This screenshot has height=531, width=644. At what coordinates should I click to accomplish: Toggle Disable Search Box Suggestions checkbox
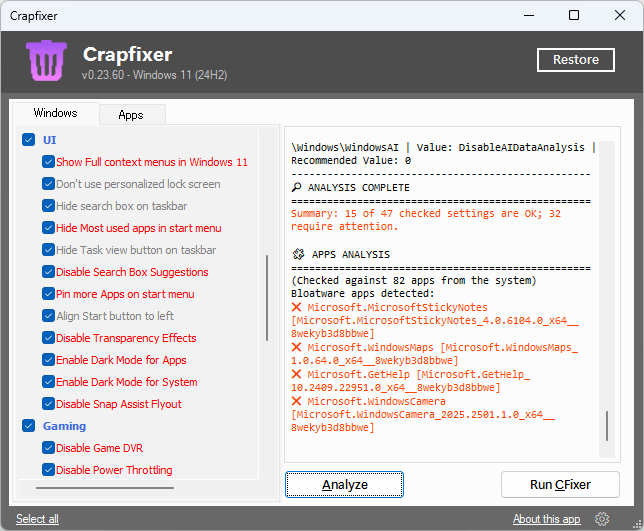pos(48,272)
